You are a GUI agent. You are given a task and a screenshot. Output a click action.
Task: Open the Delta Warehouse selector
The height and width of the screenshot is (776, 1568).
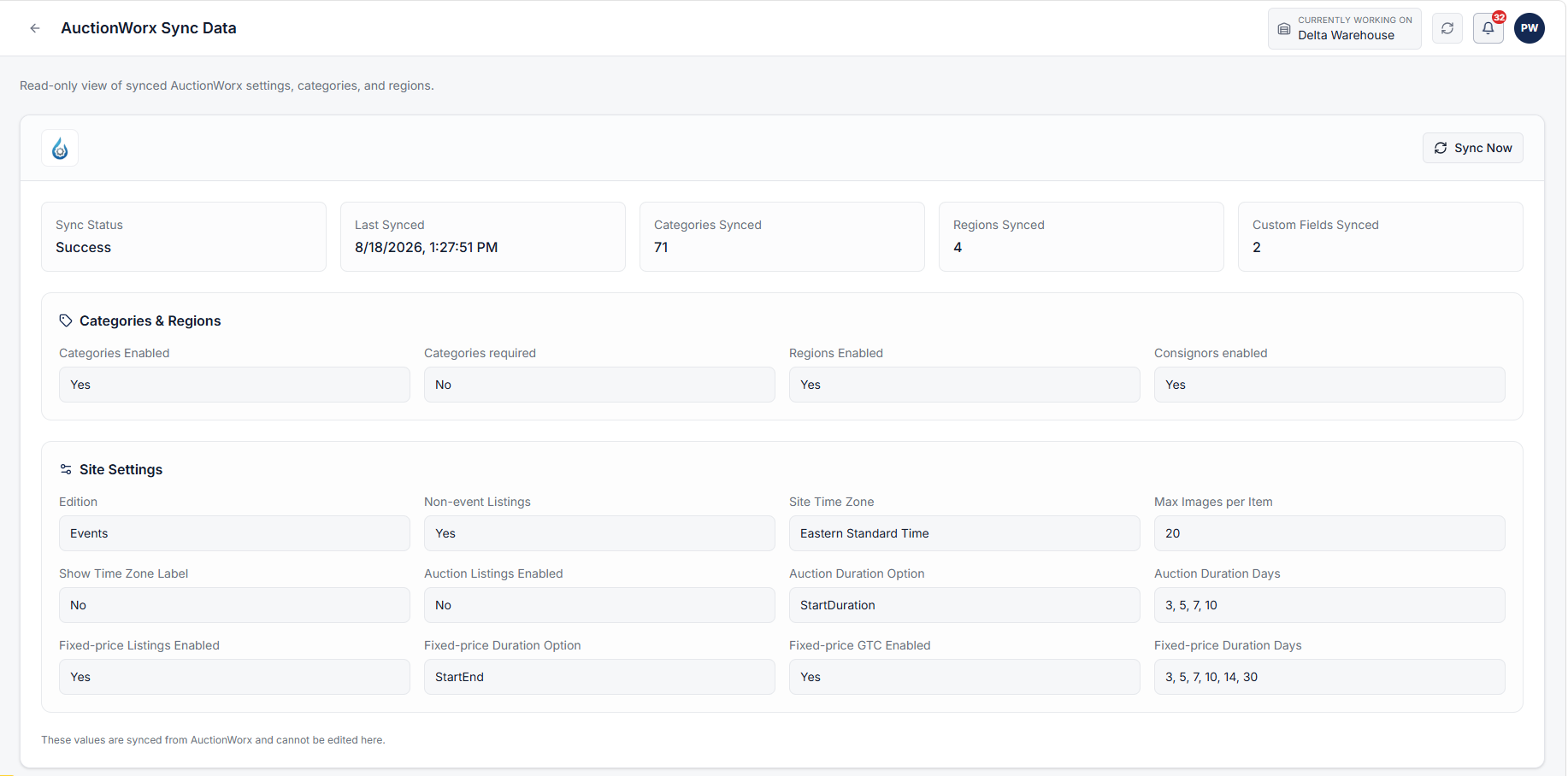click(x=1345, y=28)
